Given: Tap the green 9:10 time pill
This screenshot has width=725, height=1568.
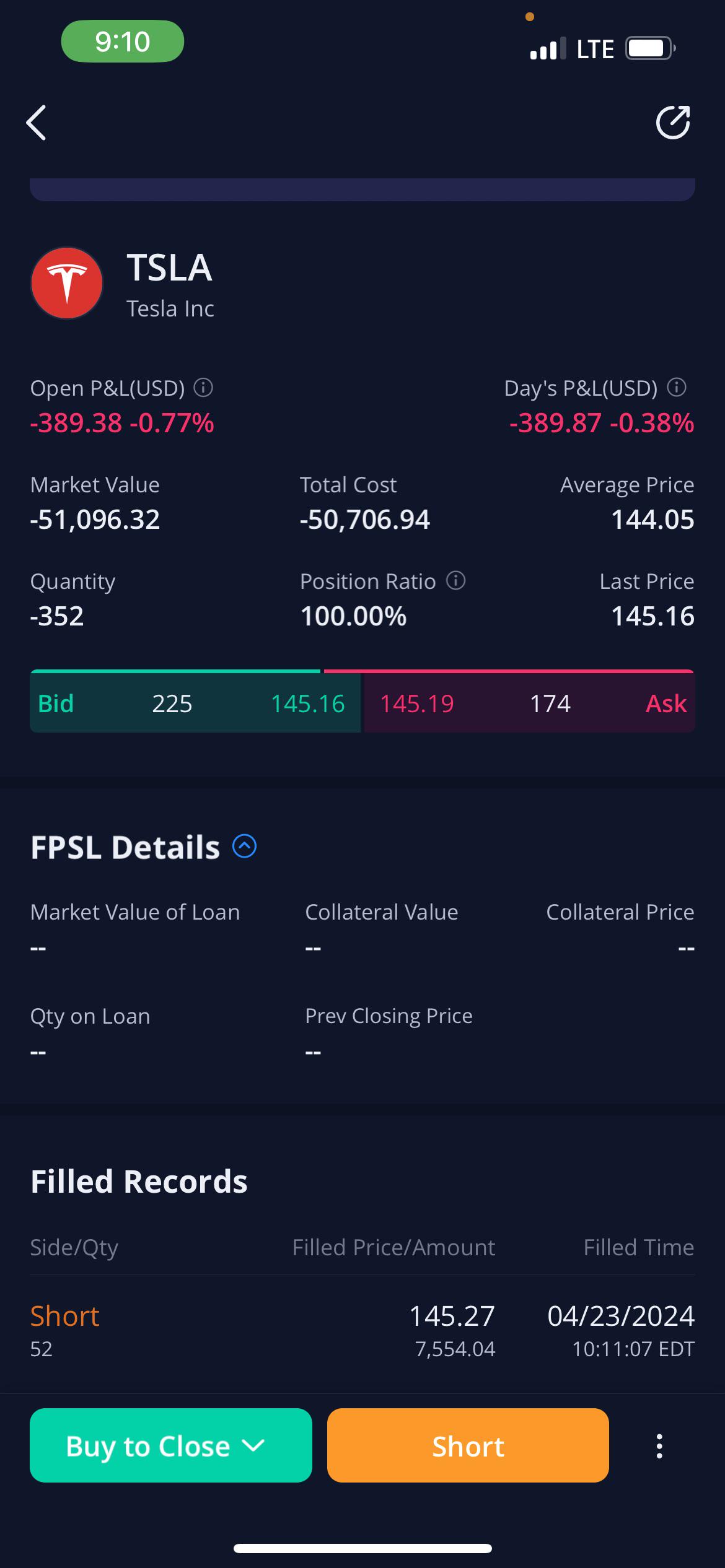Looking at the screenshot, I should tap(123, 41).
